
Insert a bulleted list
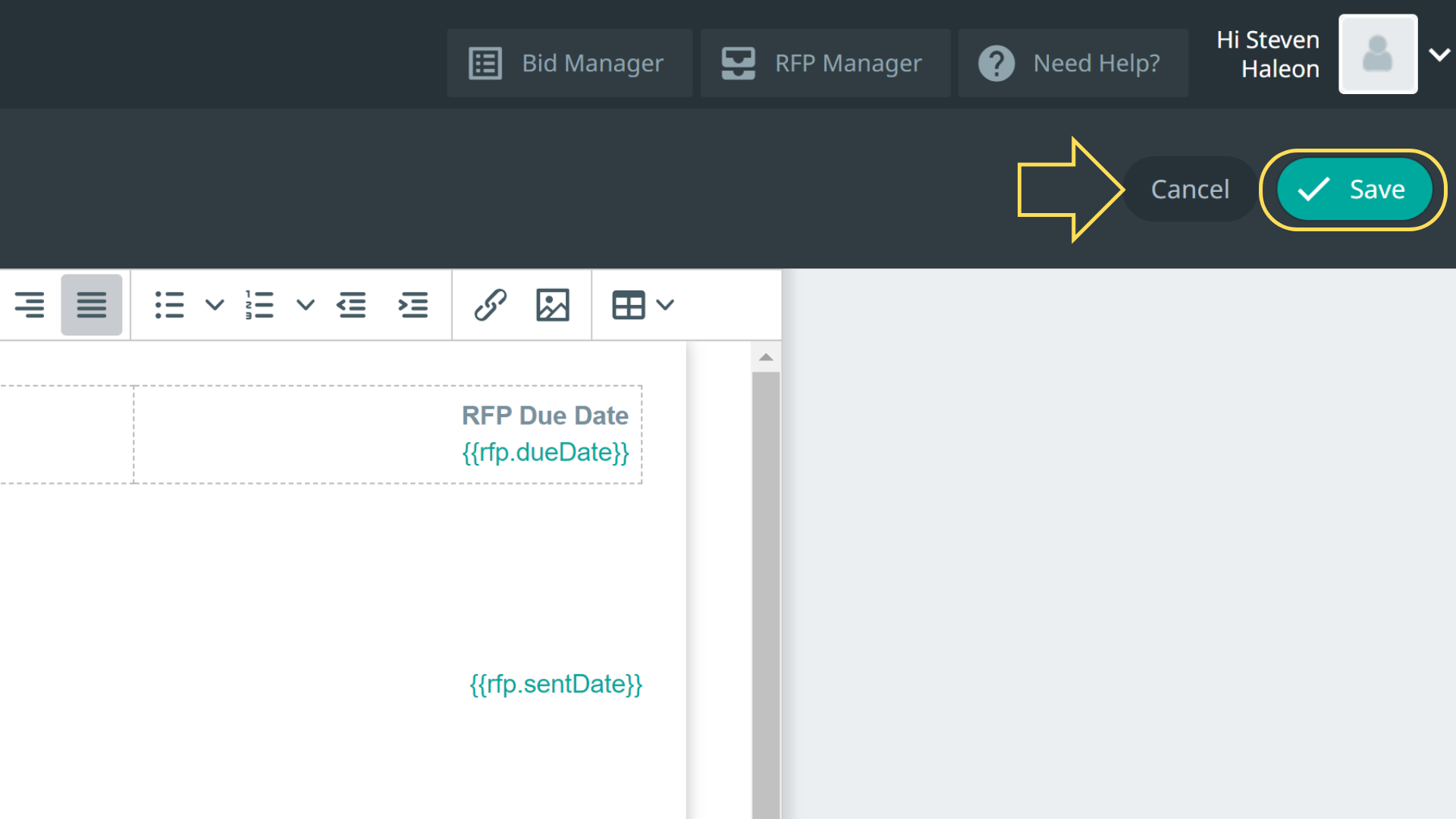(x=169, y=305)
